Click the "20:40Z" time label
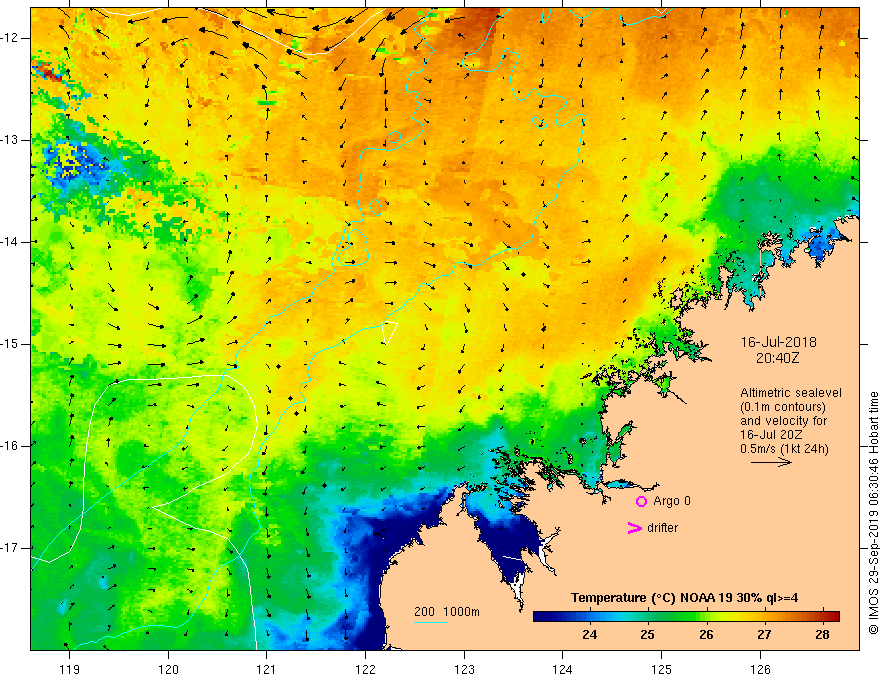Image resolution: width=880 pixels, height=680 pixels. tap(777, 358)
